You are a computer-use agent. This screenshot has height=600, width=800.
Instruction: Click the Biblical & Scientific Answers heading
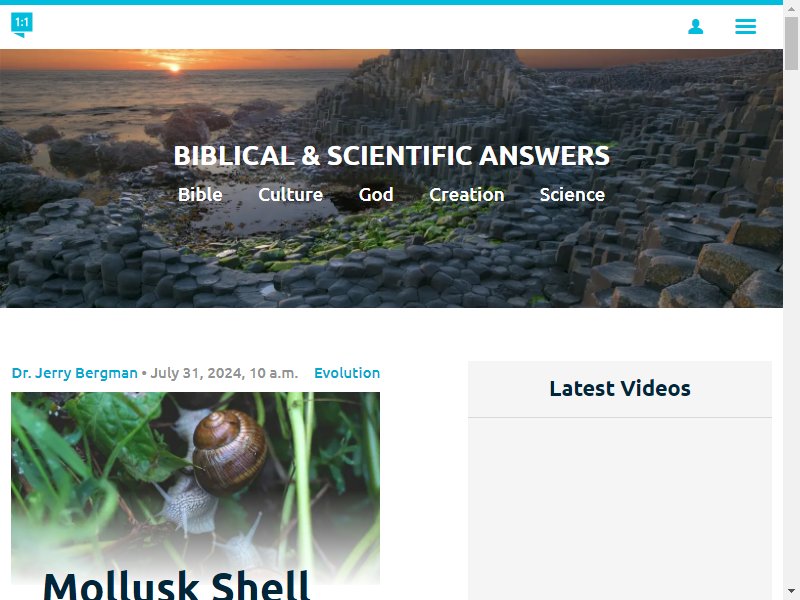[391, 156]
